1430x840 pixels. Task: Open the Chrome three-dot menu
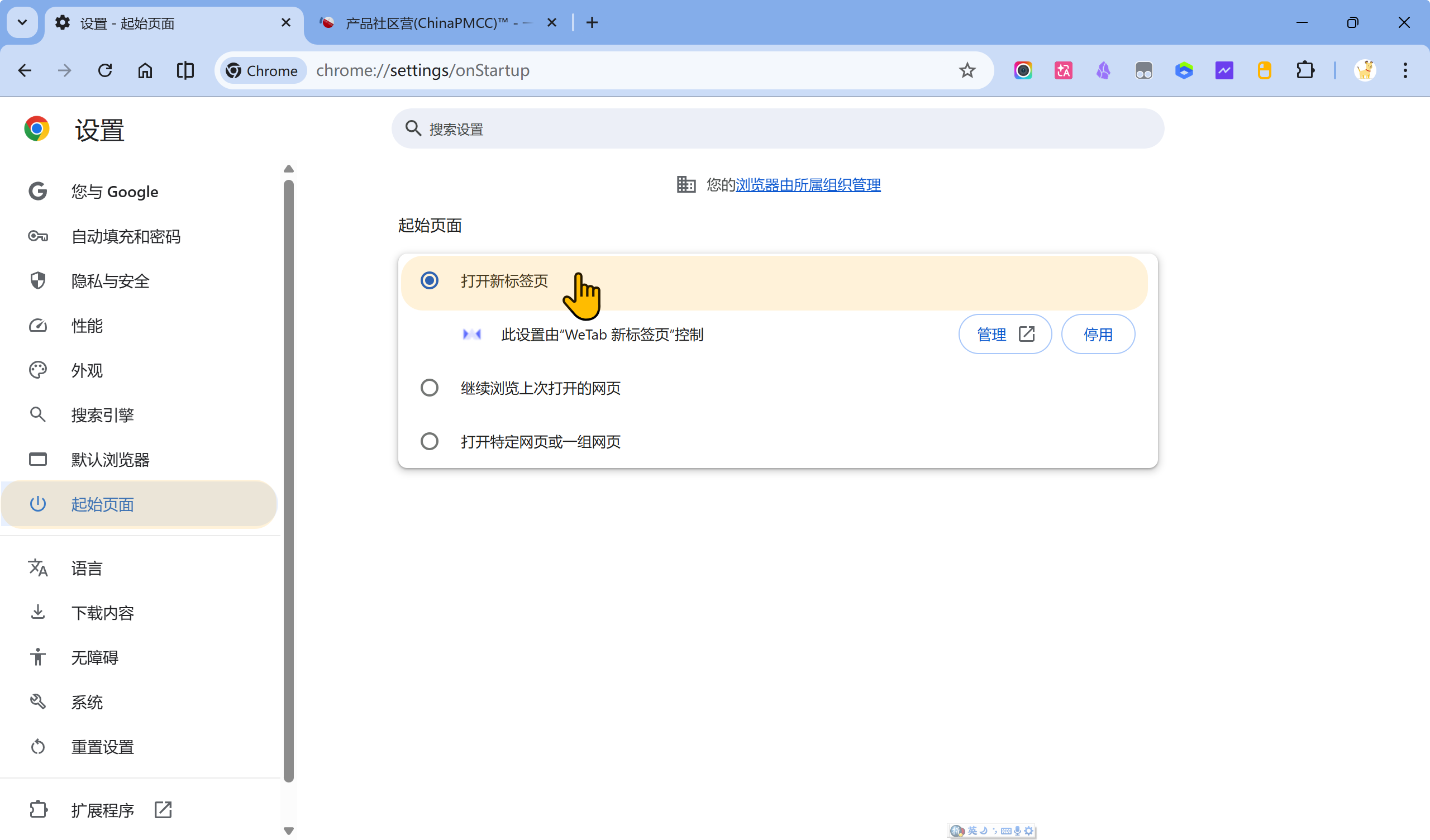click(1405, 70)
